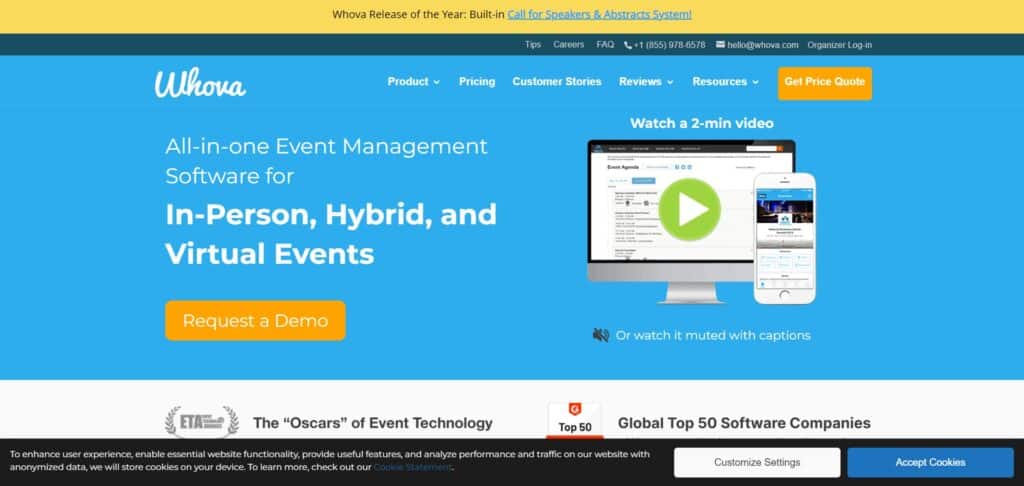This screenshot has width=1024, height=486.
Task: Accept cookies
Action: 930,462
